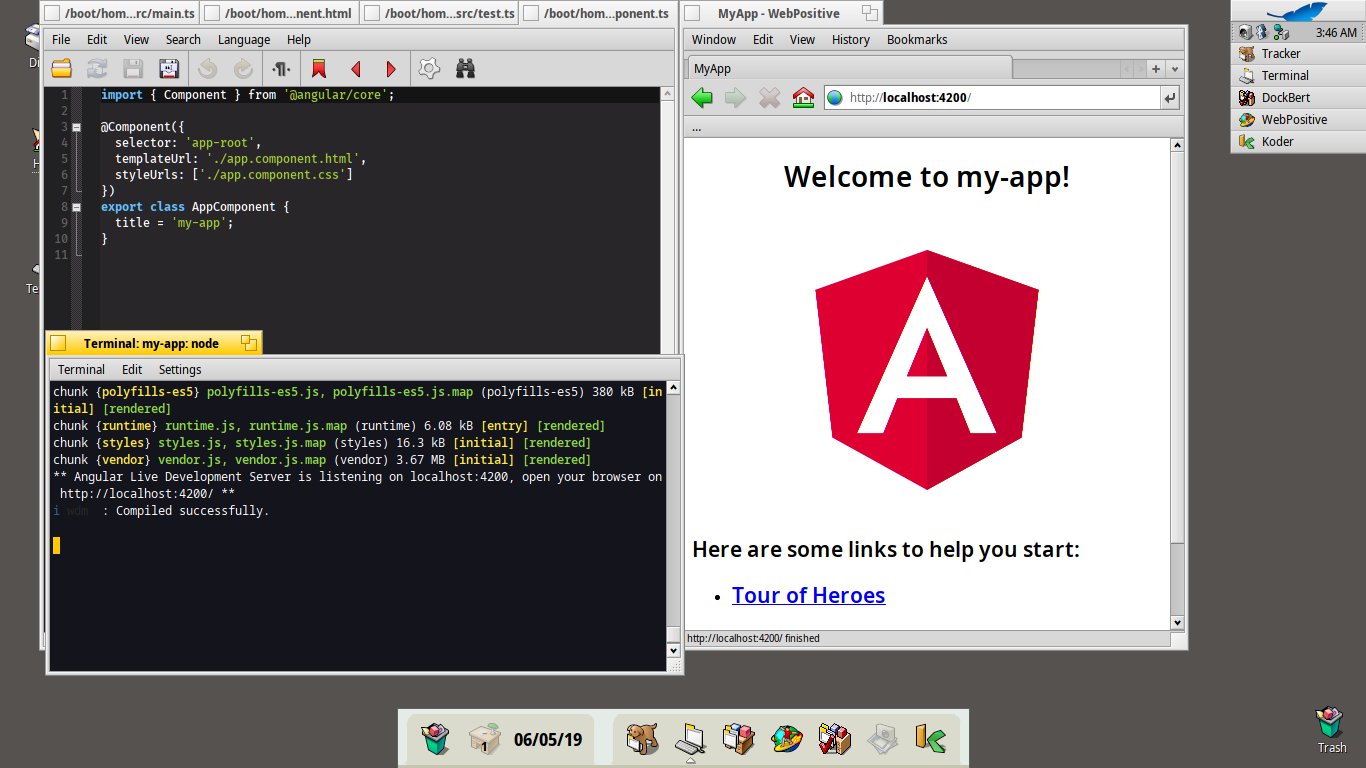This screenshot has width=1366, height=768.
Task: Open the WebPositive View menu
Action: (x=802, y=40)
